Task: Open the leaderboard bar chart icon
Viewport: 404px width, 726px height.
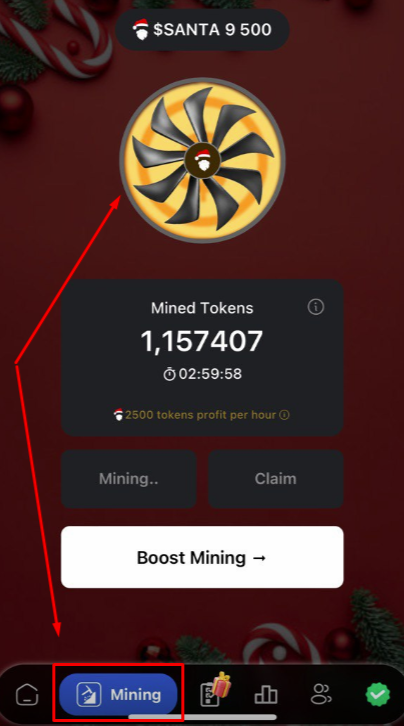Action: (x=266, y=695)
